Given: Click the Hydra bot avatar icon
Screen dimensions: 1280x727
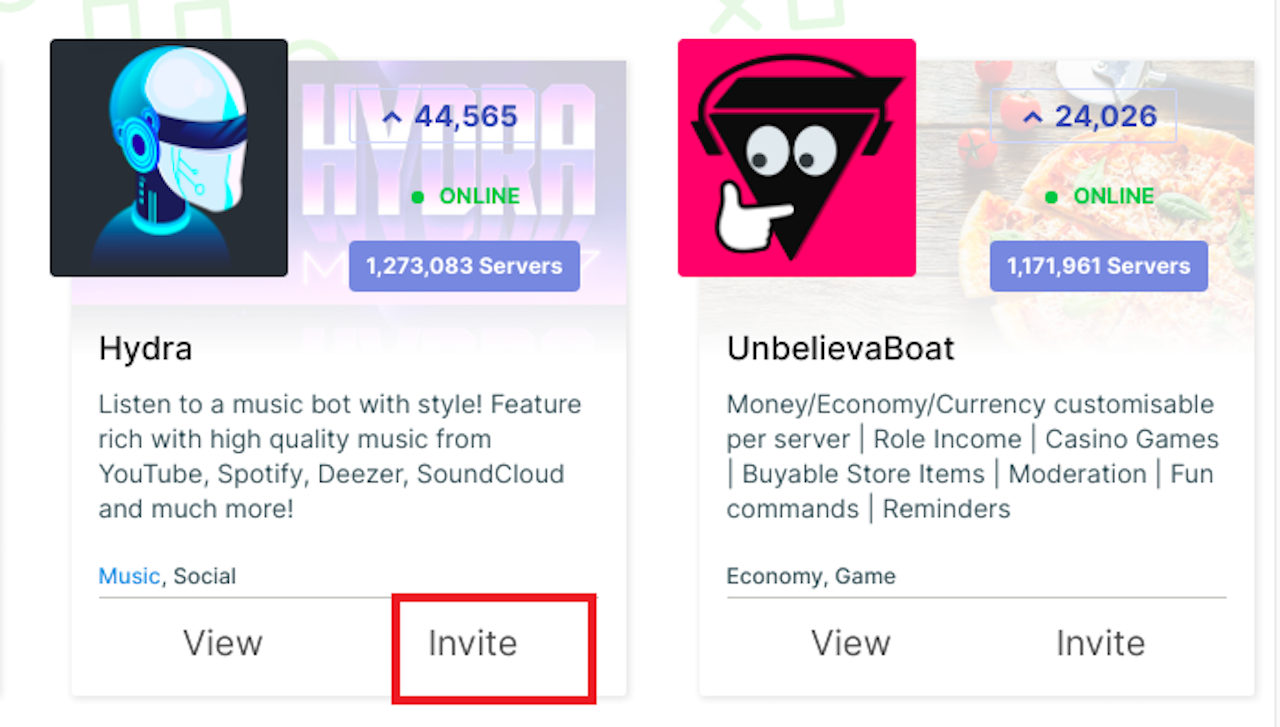Looking at the screenshot, I should 168,157.
